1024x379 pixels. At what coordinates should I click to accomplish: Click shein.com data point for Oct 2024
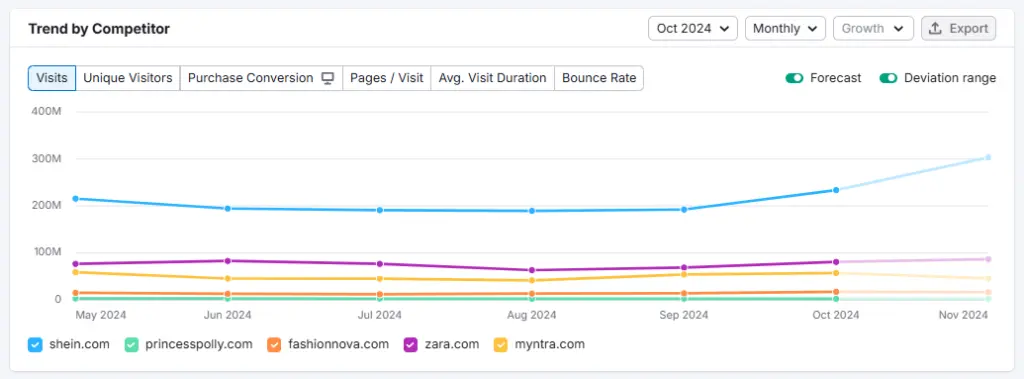pyautogui.click(x=836, y=190)
